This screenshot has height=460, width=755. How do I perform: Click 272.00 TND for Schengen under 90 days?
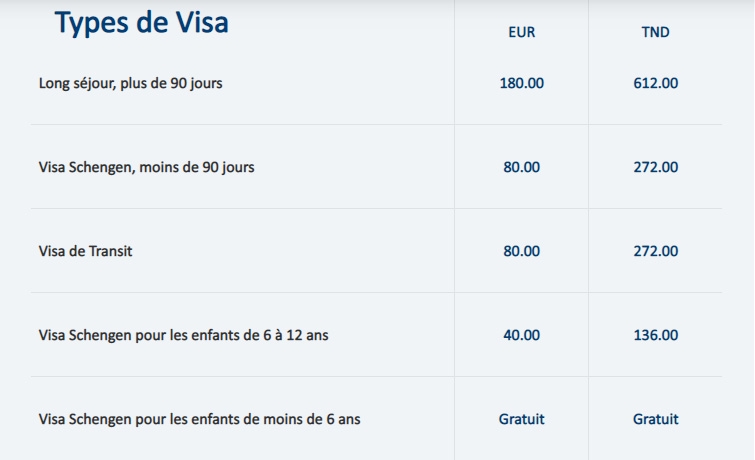point(655,167)
